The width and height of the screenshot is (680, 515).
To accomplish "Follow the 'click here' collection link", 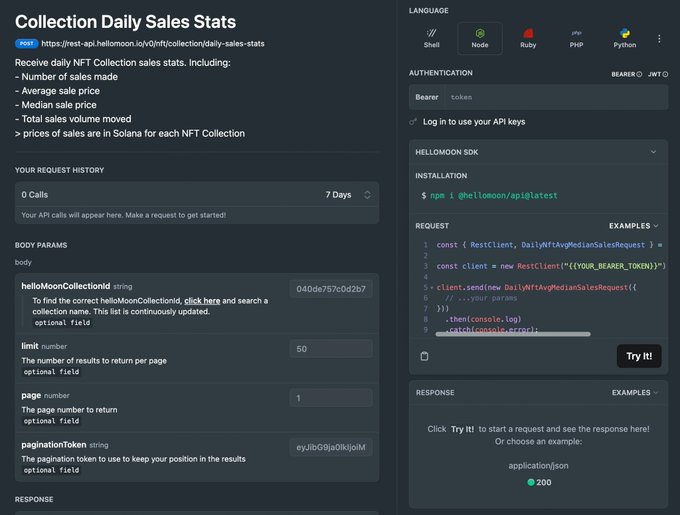I will point(202,300).
